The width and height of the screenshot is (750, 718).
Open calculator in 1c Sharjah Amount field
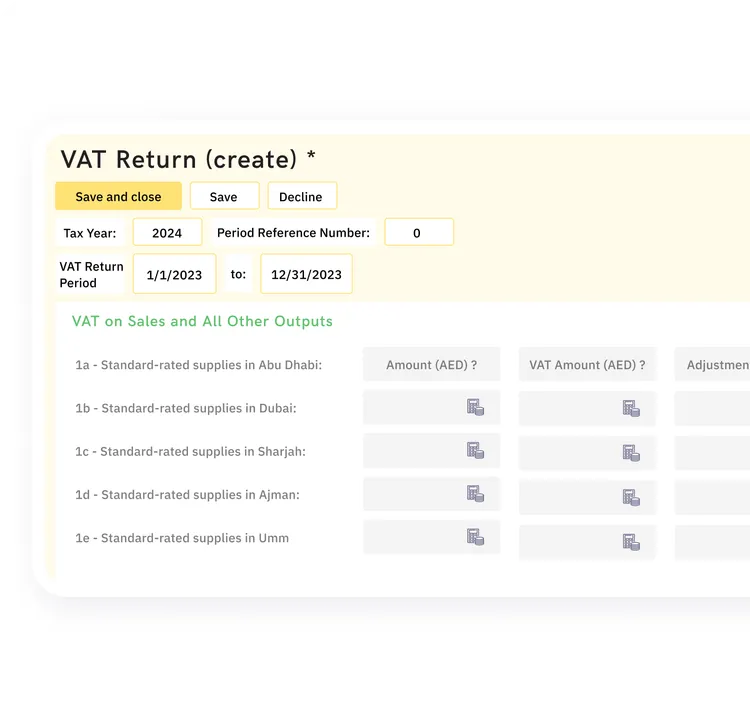pos(475,450)
